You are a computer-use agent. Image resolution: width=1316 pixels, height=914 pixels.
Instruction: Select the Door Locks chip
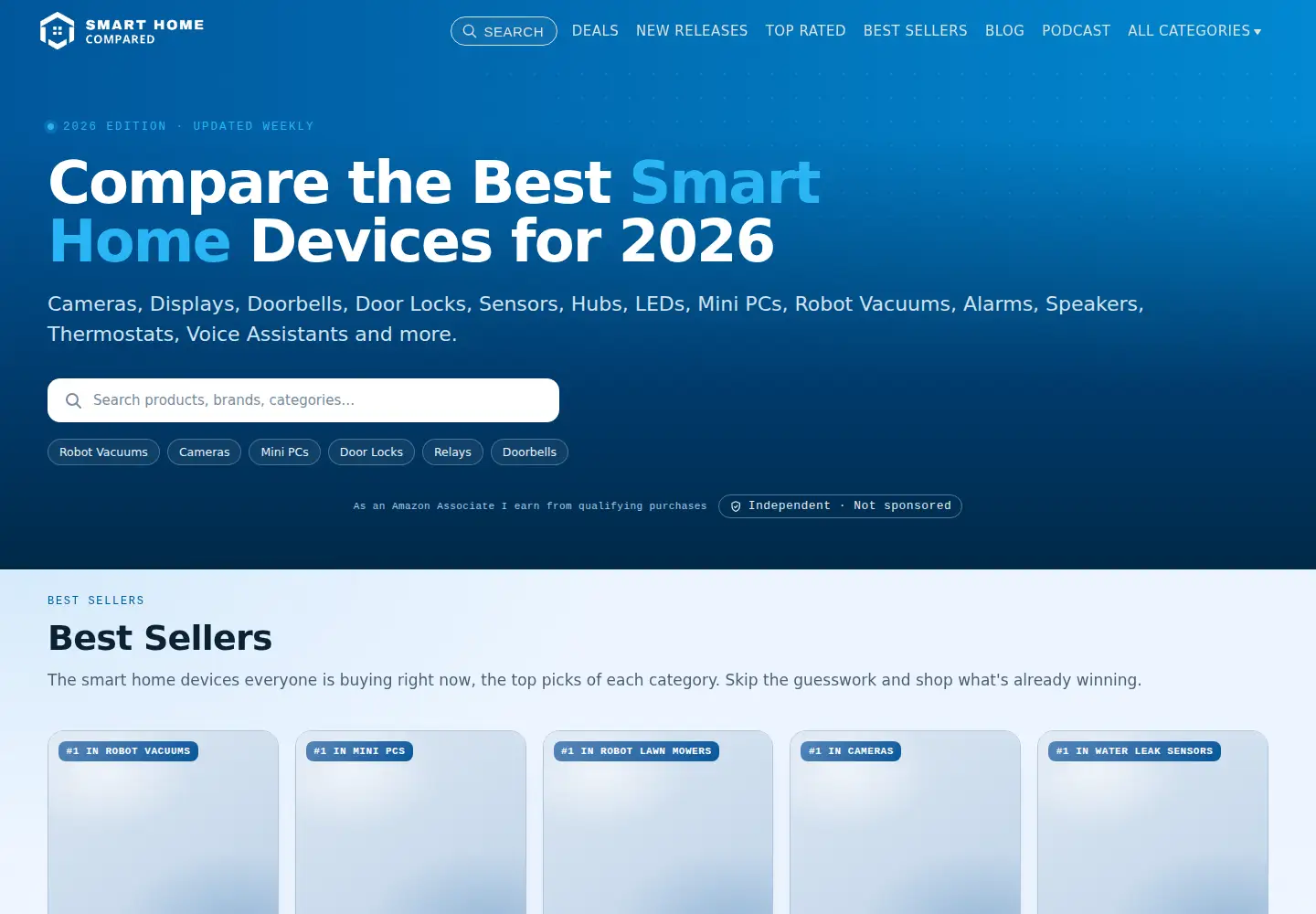click(x=371, y=452)
